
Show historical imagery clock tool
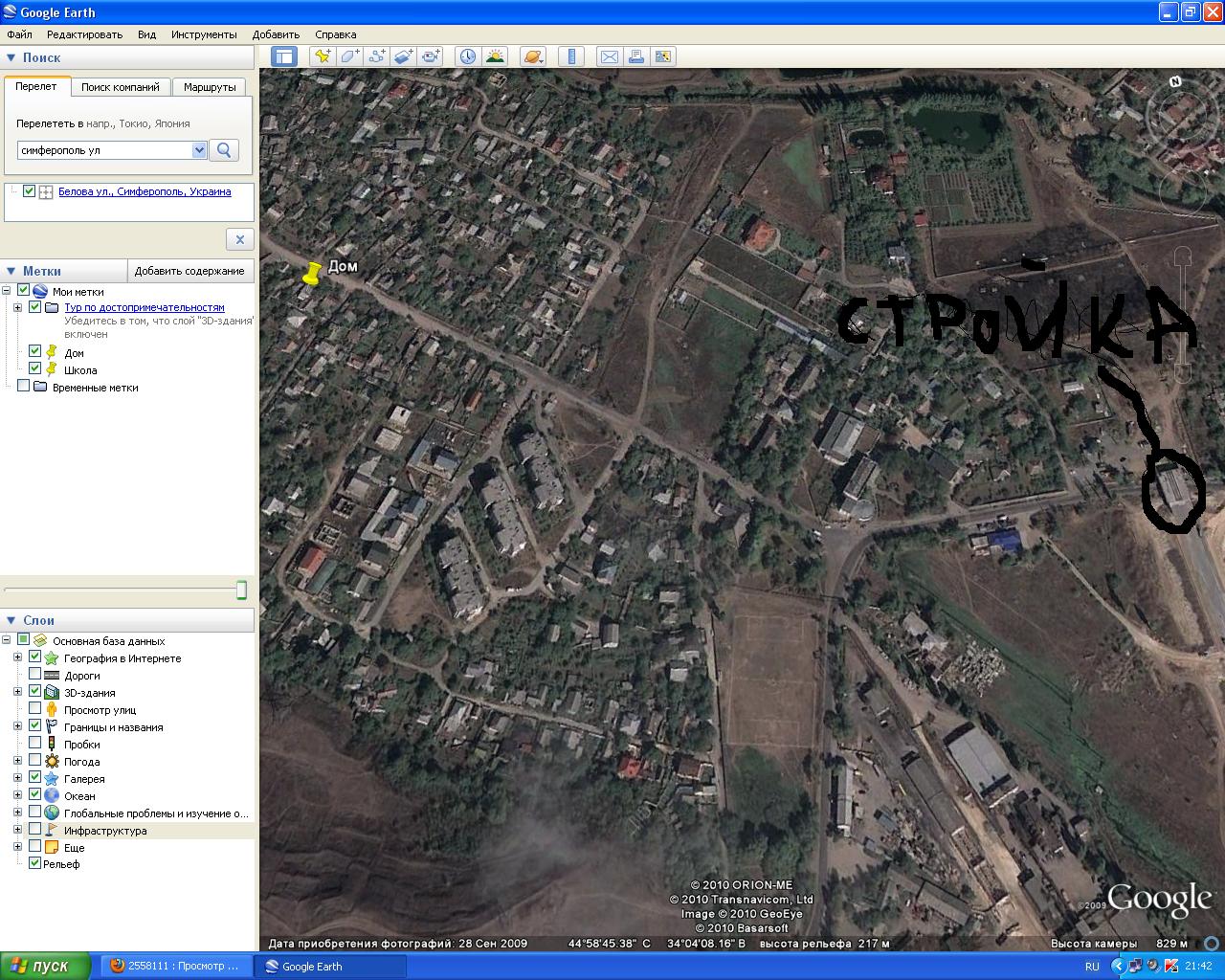click(467, 56)
